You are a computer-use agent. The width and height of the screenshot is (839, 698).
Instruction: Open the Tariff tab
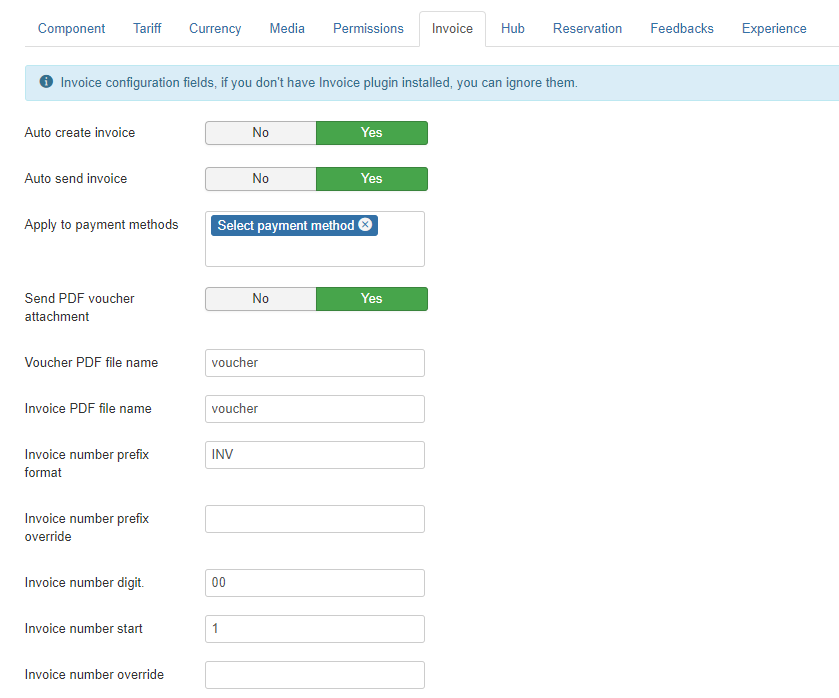(x=147, y=29)
